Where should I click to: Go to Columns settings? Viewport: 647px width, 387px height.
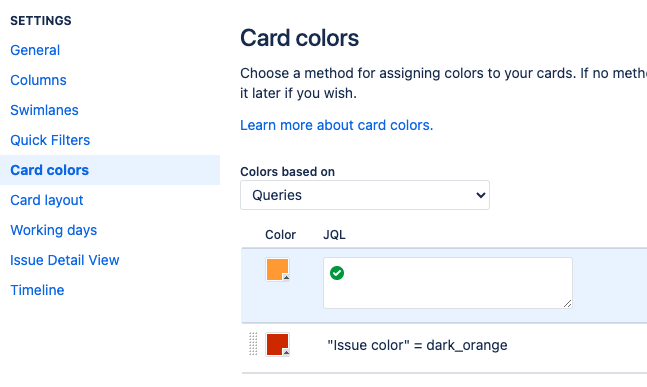pos(38,80)
